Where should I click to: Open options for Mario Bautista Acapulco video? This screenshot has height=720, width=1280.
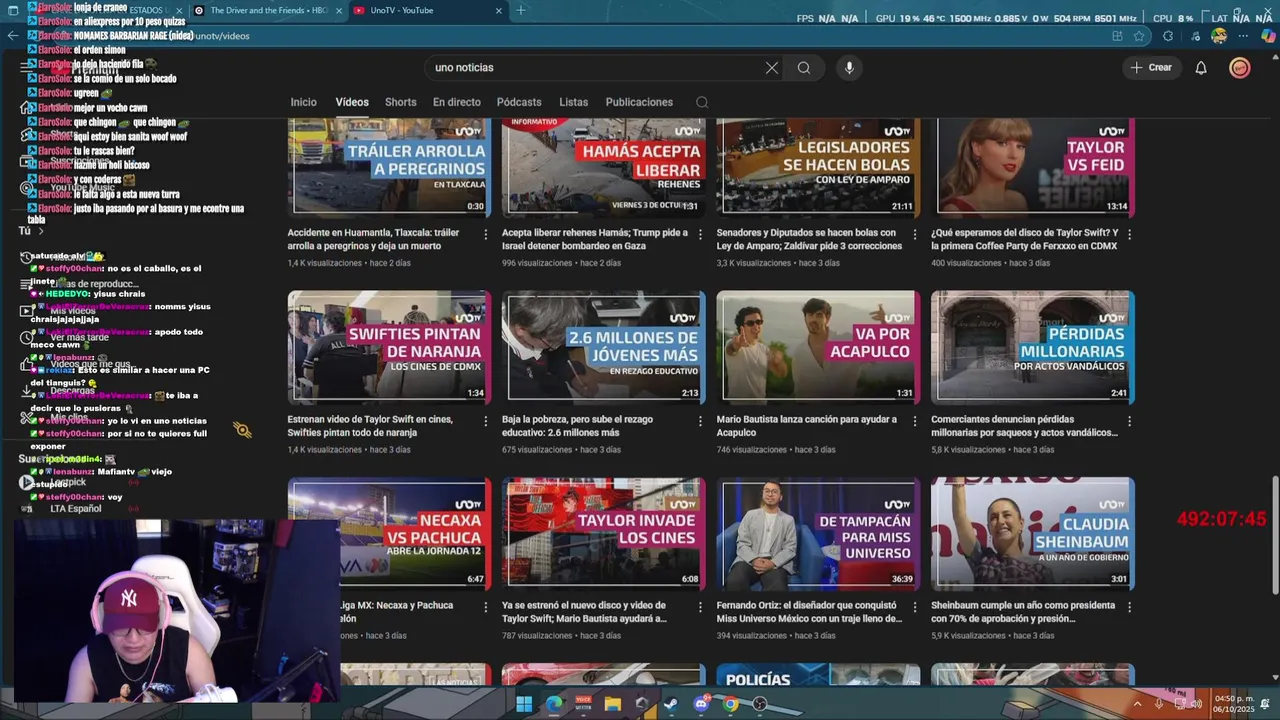(915, 421)
